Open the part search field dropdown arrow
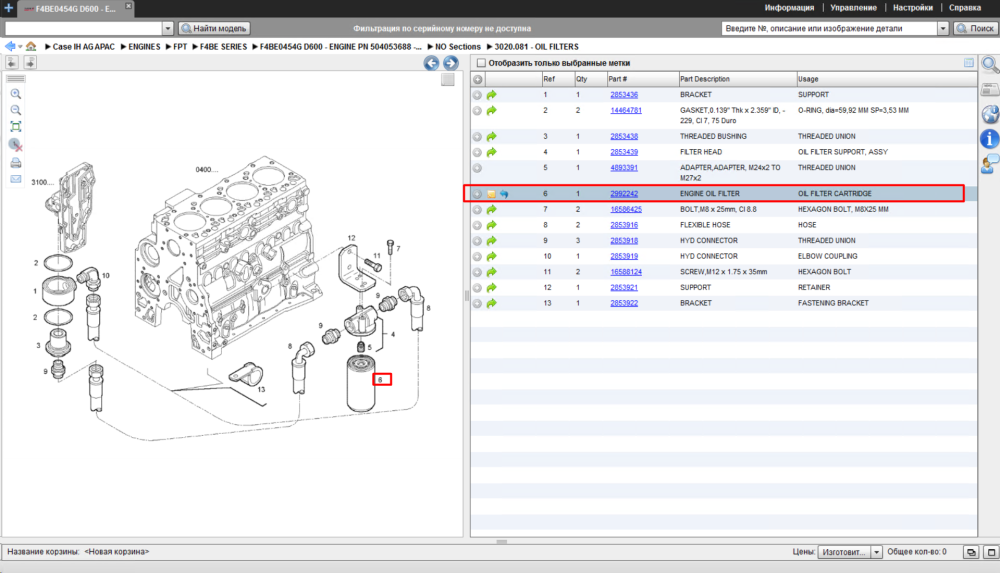The image size is (1000, 573). point(943,28)
